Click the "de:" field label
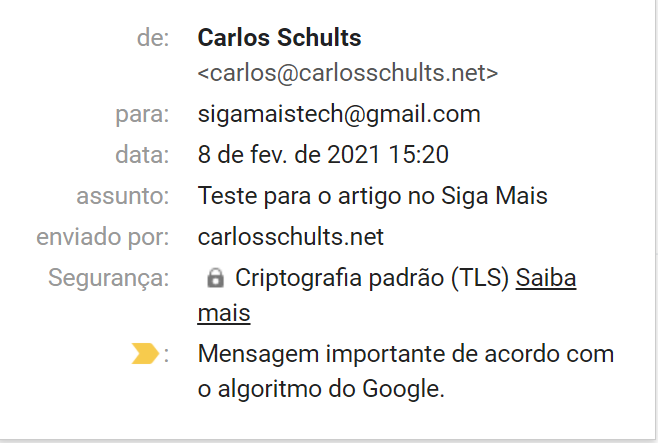This screenshot has width=662, height=446. coord(153,38)
